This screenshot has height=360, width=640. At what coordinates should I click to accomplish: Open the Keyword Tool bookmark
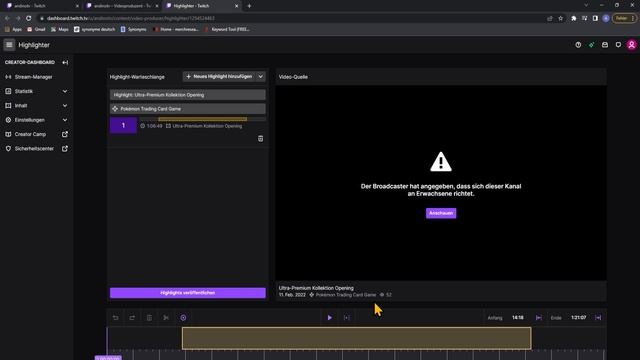click(227, 29)
